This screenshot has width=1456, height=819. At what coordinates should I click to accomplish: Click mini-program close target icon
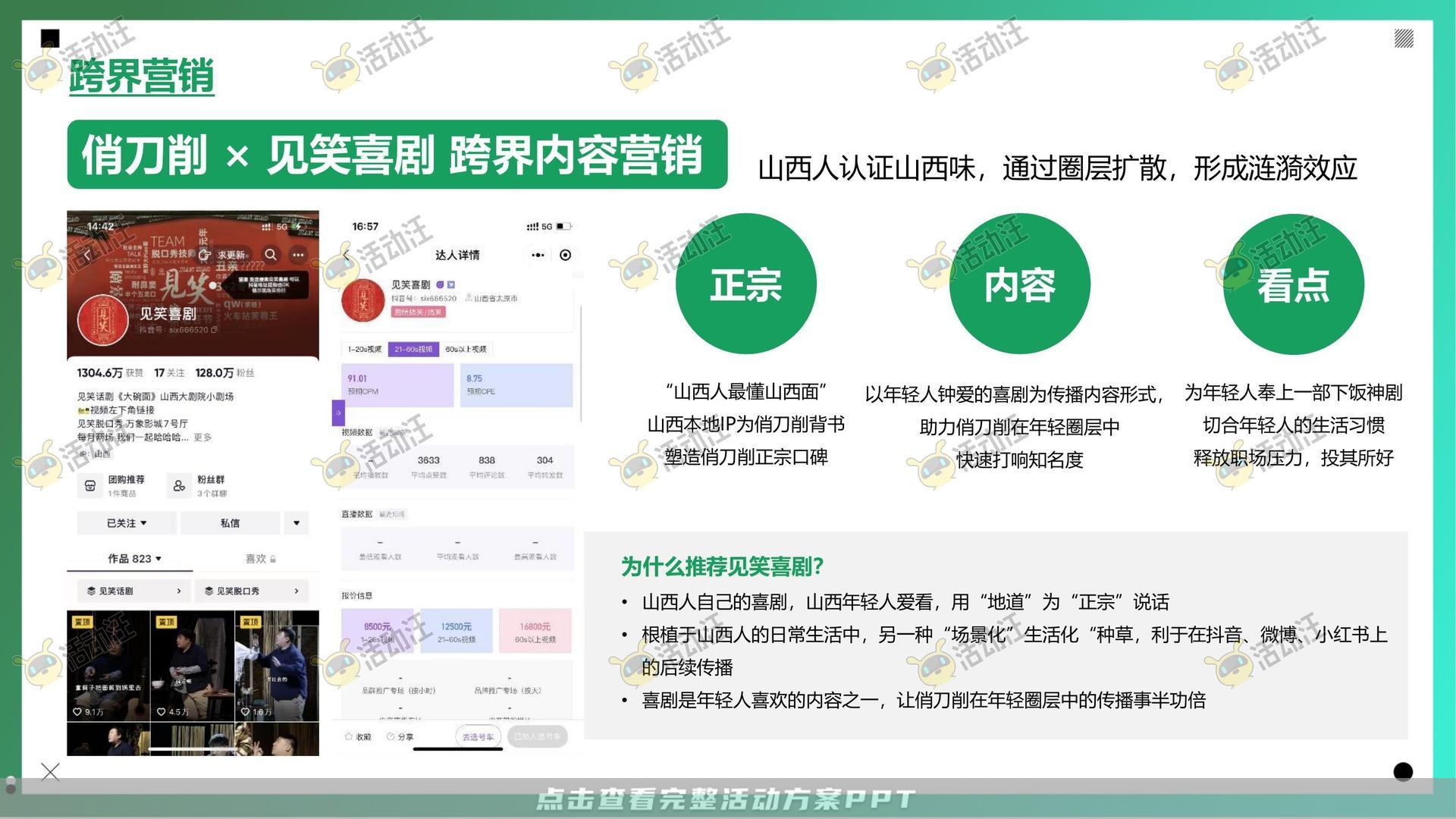(565, 255)
